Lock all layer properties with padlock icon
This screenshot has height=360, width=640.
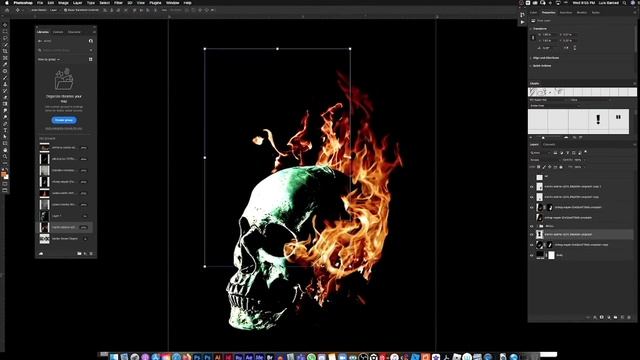tap(561, 167)
